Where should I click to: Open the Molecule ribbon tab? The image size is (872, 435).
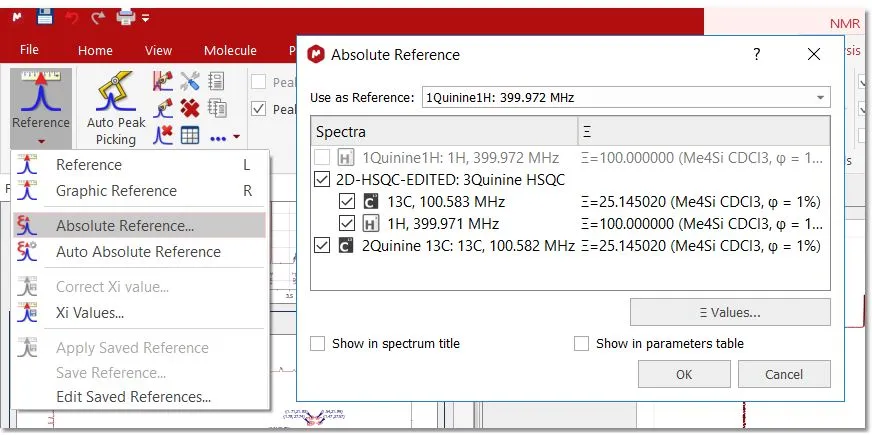230,50
